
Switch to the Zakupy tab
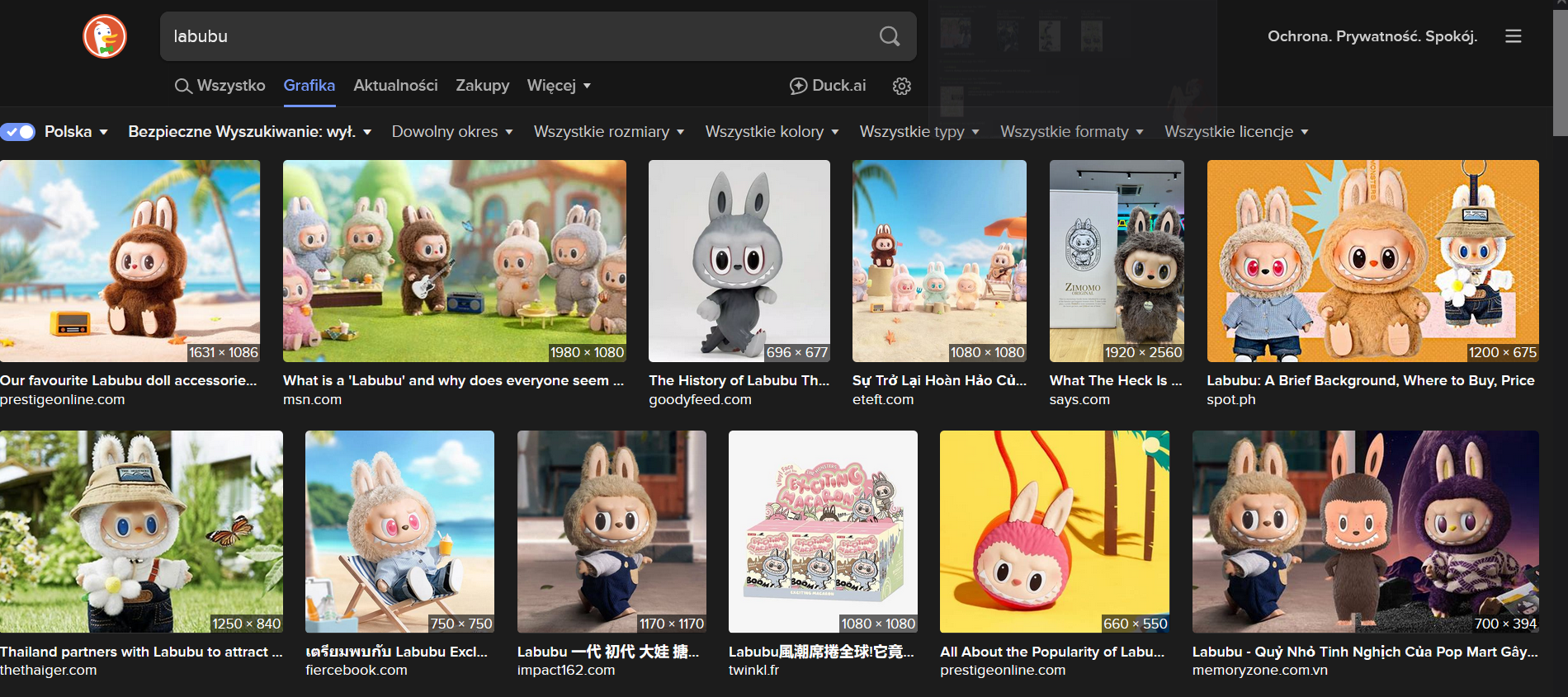pyautogui.click(x=483, y=86)
